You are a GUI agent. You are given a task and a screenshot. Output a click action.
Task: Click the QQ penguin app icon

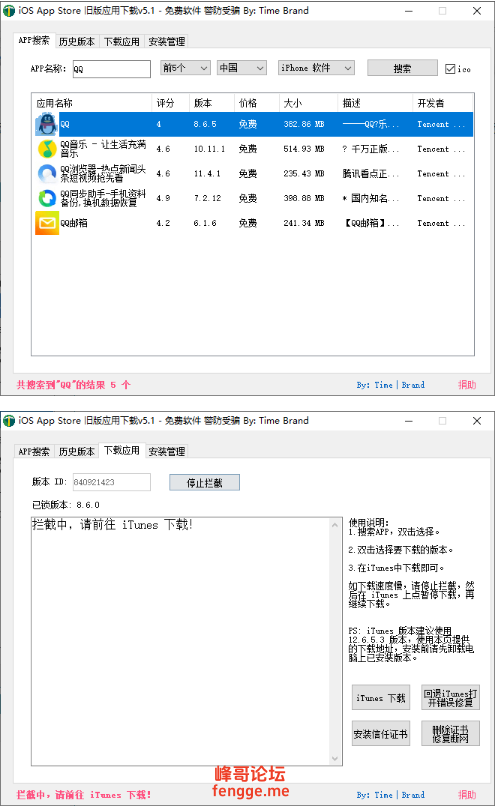click(47, 124)
